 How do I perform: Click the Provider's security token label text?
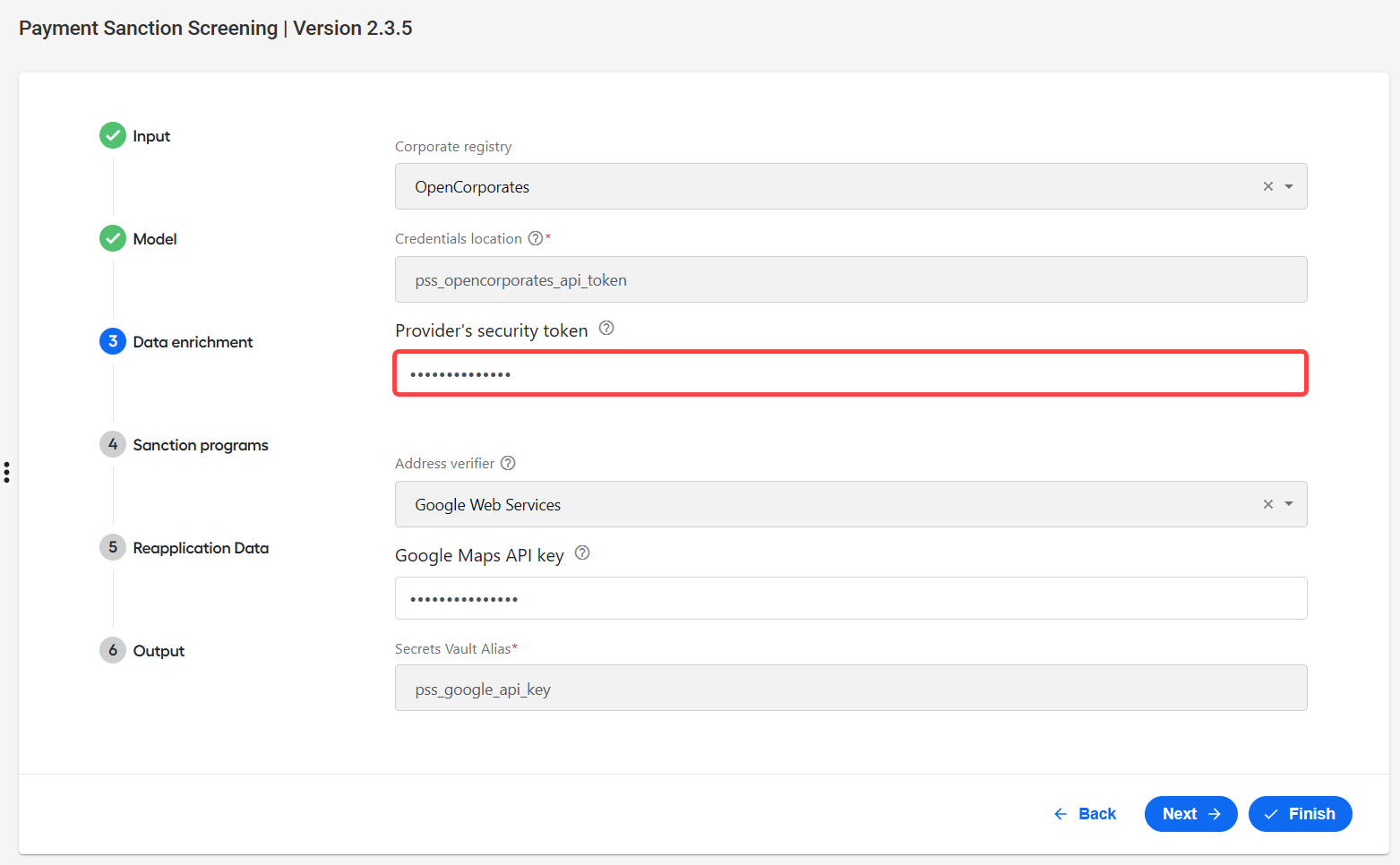pyautogui.click(x=492, y=330)
